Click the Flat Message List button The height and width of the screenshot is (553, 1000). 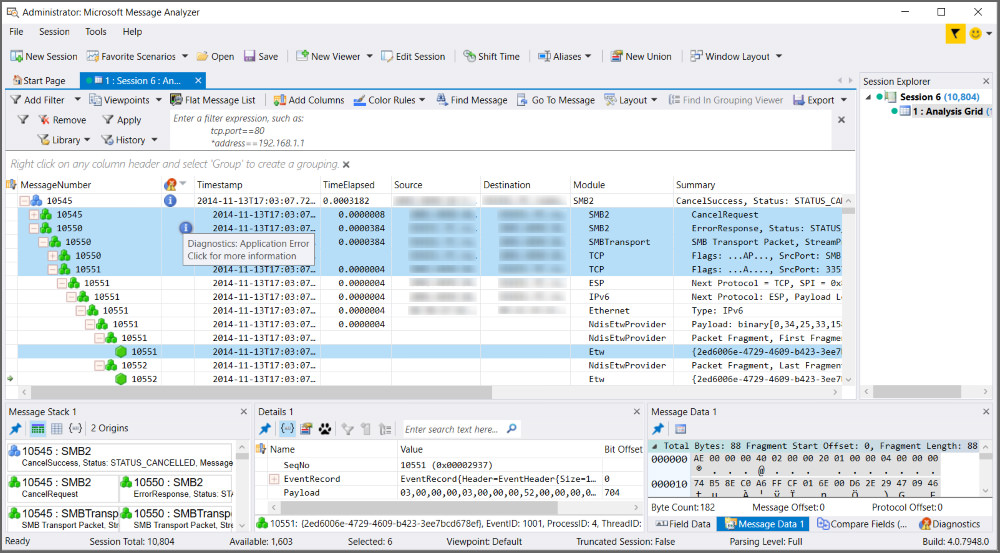[x=213, y=100]
